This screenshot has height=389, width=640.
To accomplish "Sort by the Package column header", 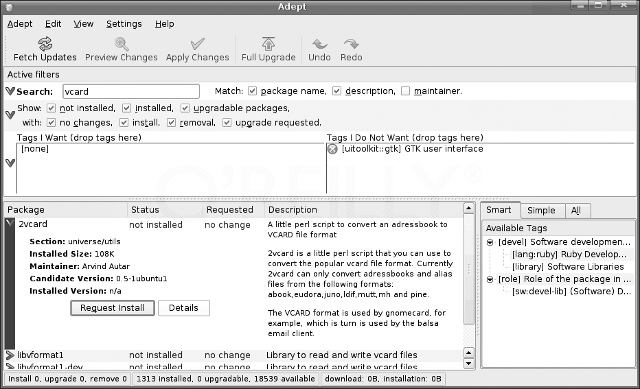I will coord(66,210).
